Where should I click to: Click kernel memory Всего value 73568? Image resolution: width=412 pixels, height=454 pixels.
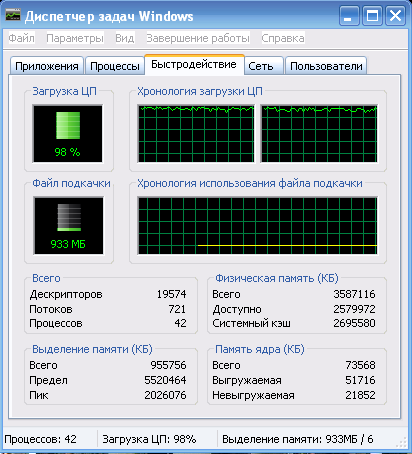pyautogui.click(x=360, y=365)
